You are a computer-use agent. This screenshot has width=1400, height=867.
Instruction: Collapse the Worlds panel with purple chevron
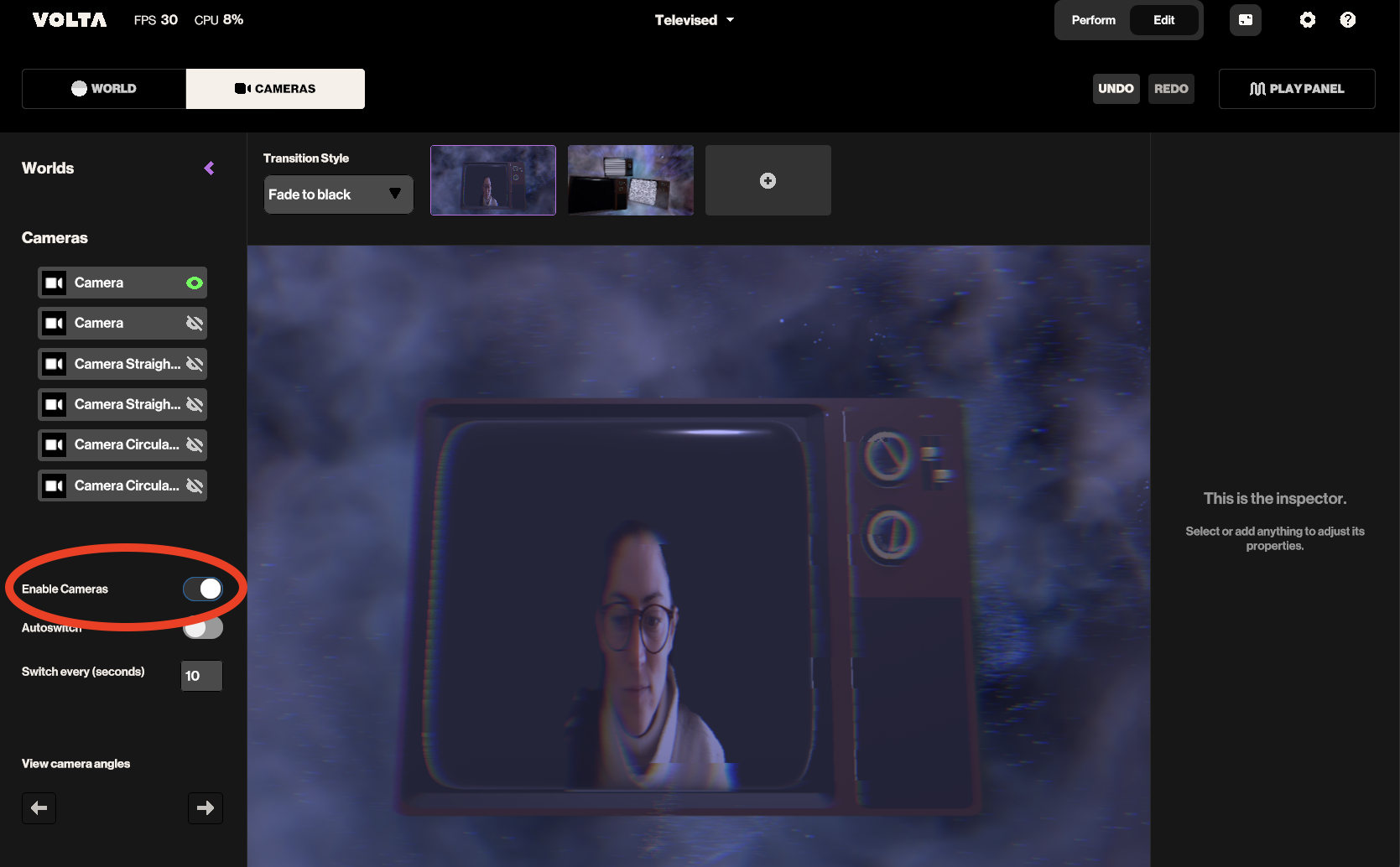pyautogui.click(x=209, y=169)
